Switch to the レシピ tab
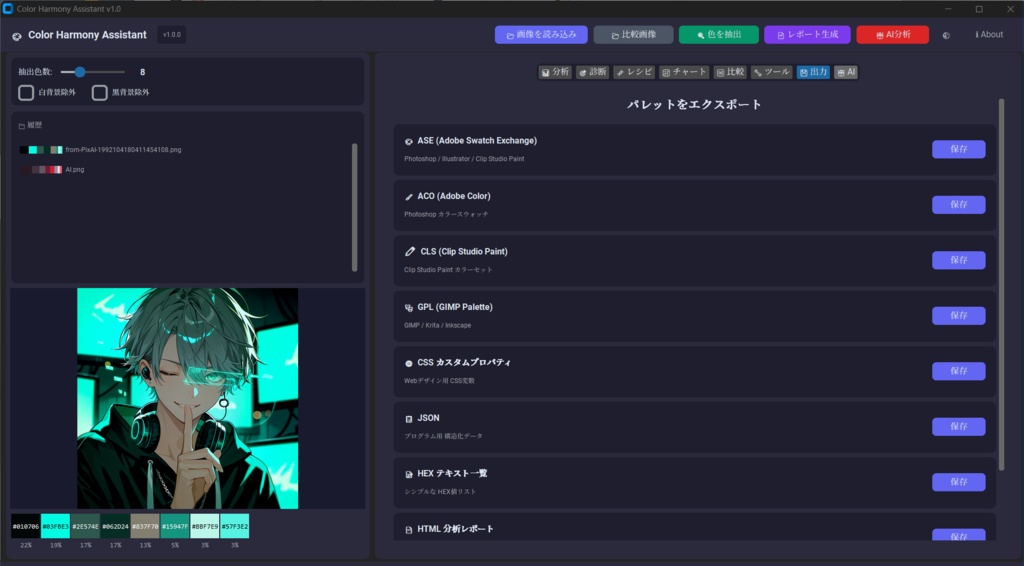Screen dimensions: 1024x566 [x=634, y=72]
